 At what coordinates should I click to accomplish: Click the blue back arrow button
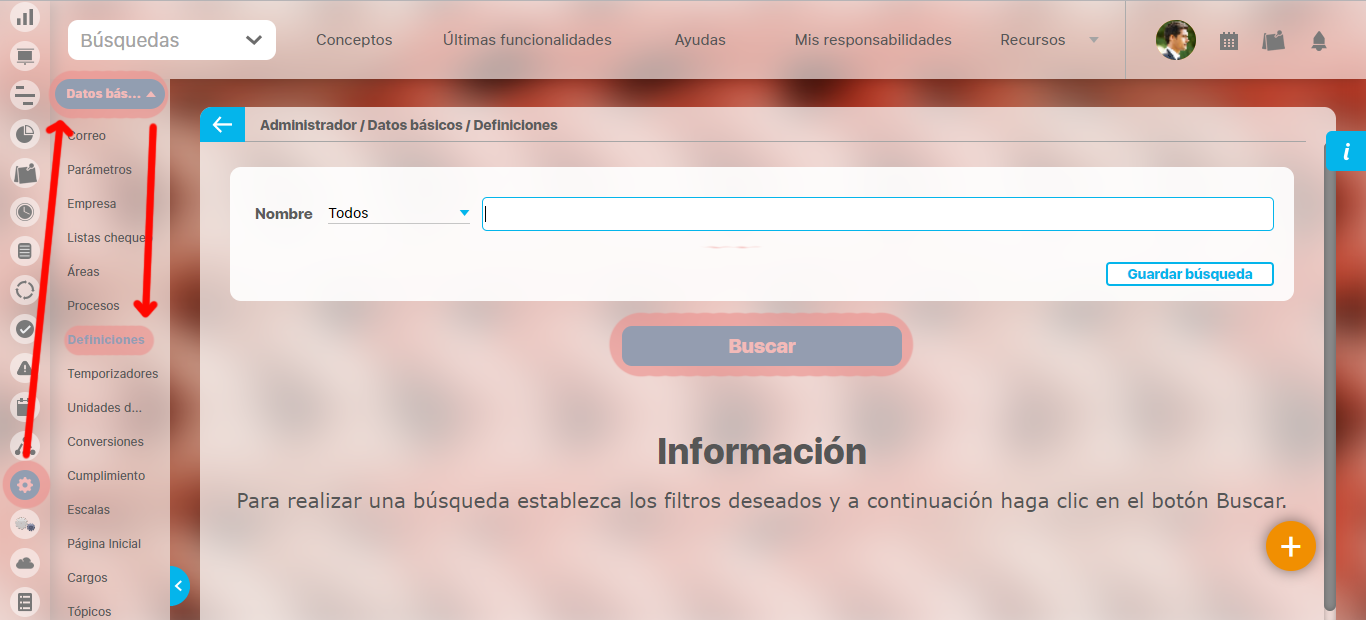[222, 124]
